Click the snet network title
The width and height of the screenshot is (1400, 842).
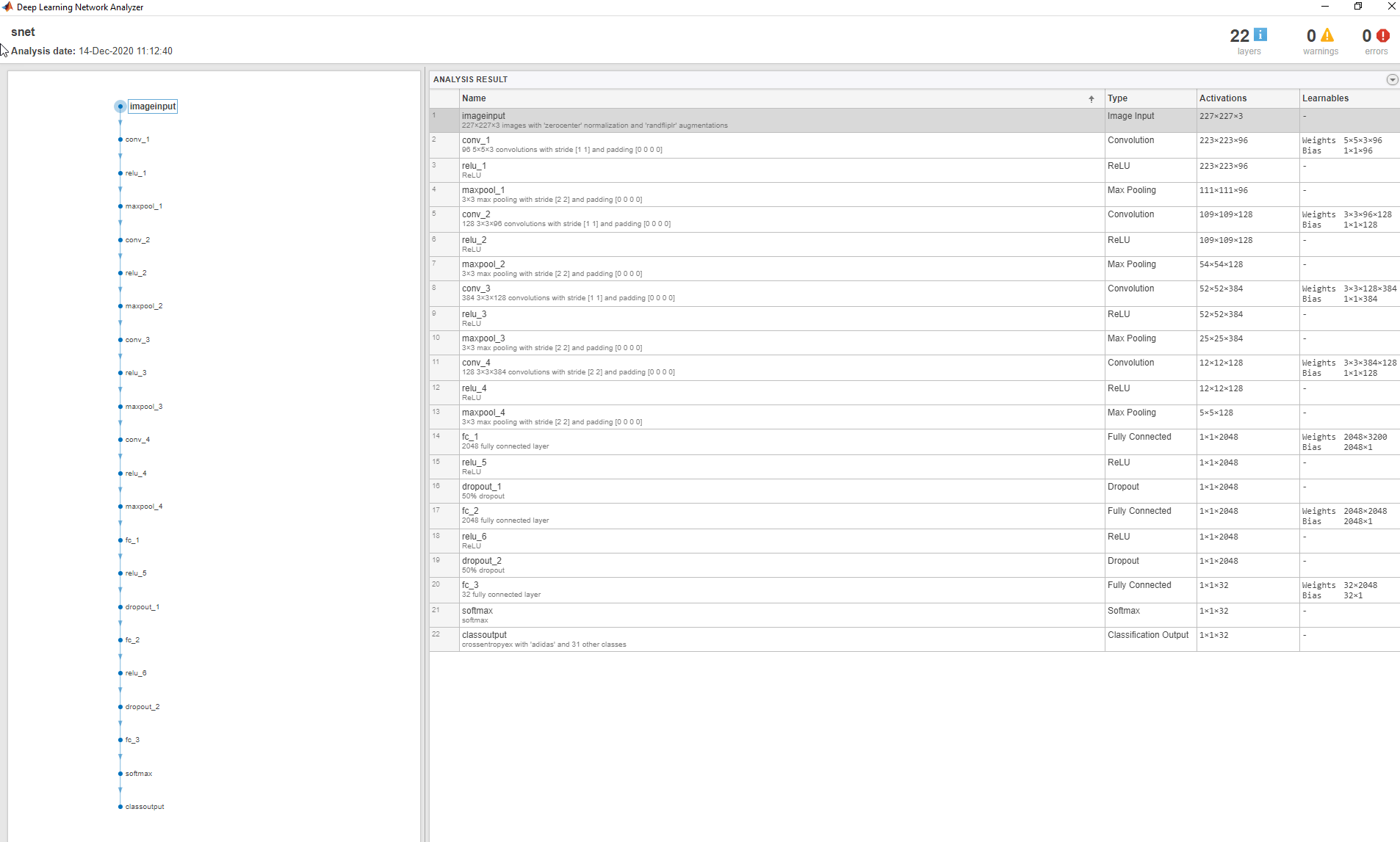click(x=23, y=32)
